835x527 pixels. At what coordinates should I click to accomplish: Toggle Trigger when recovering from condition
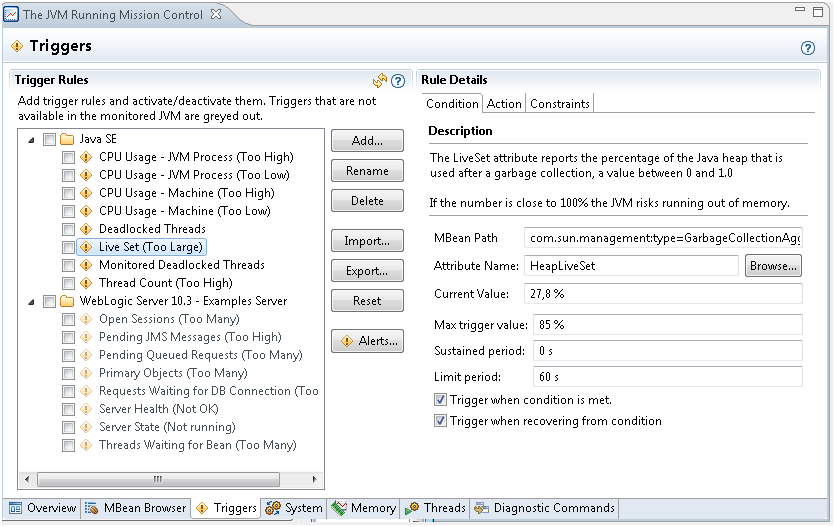(x=441, y=421)
